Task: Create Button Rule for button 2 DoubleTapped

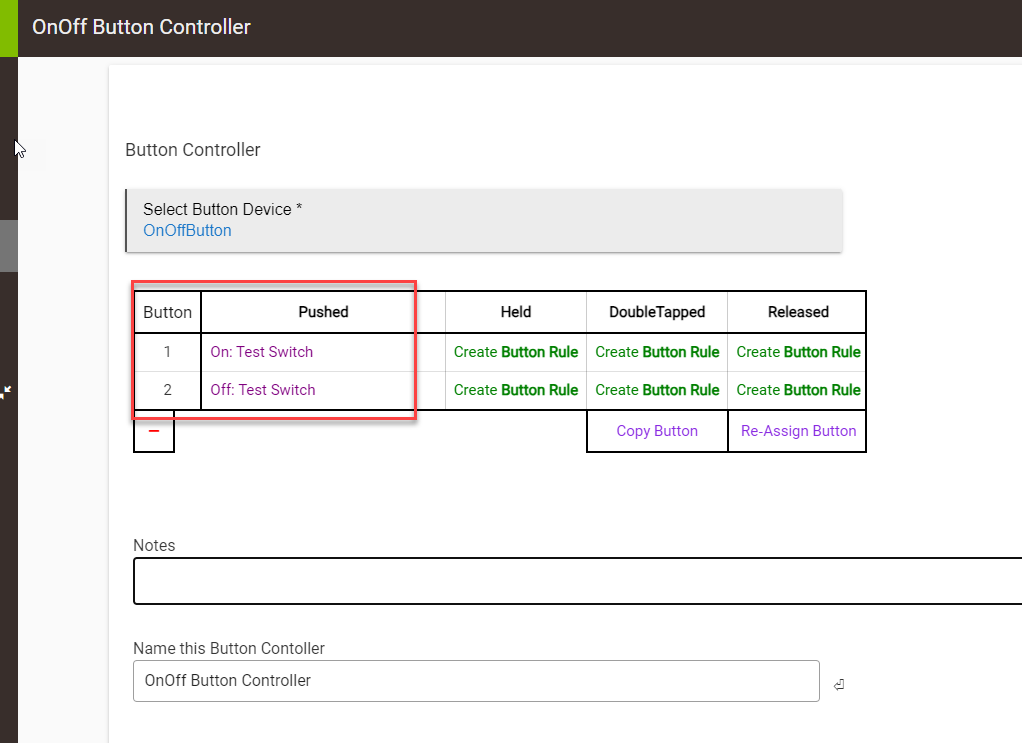Action: 657,390
